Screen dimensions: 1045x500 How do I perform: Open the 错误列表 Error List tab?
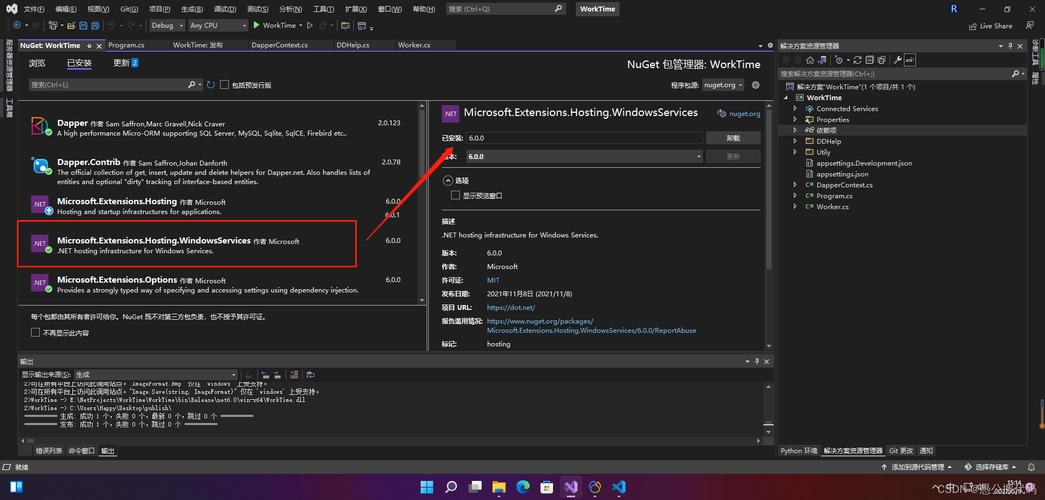pos(49,451)
